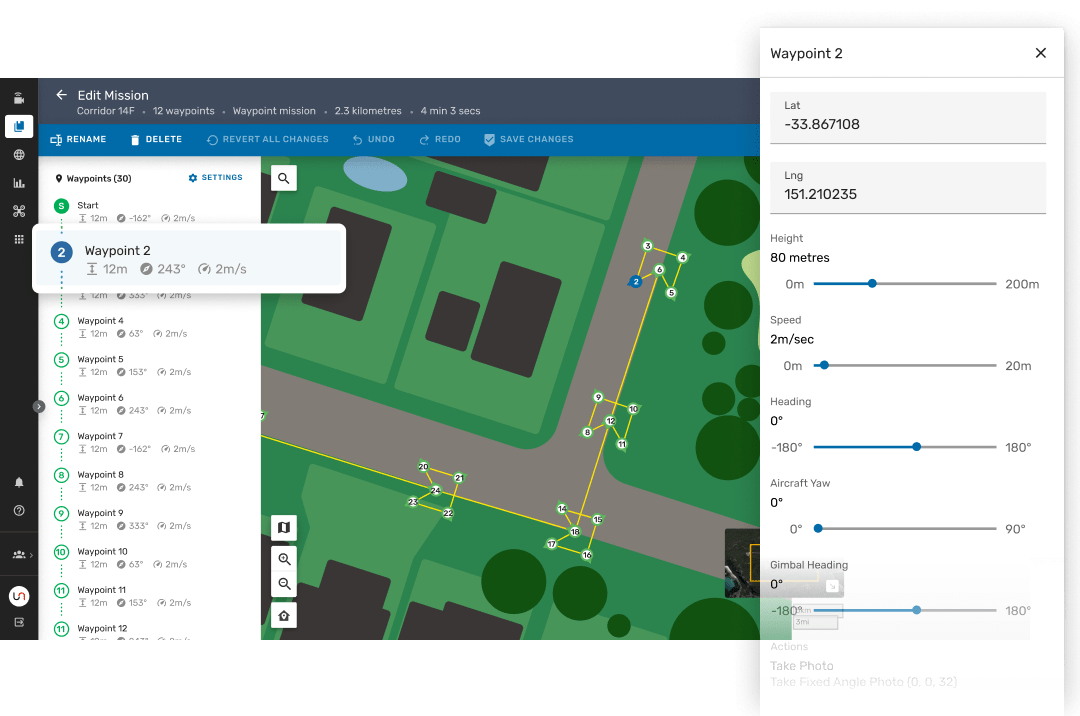Select waypoint 16 marker on the map
This screenshot has width=1080, height=716.
point(587,555)
